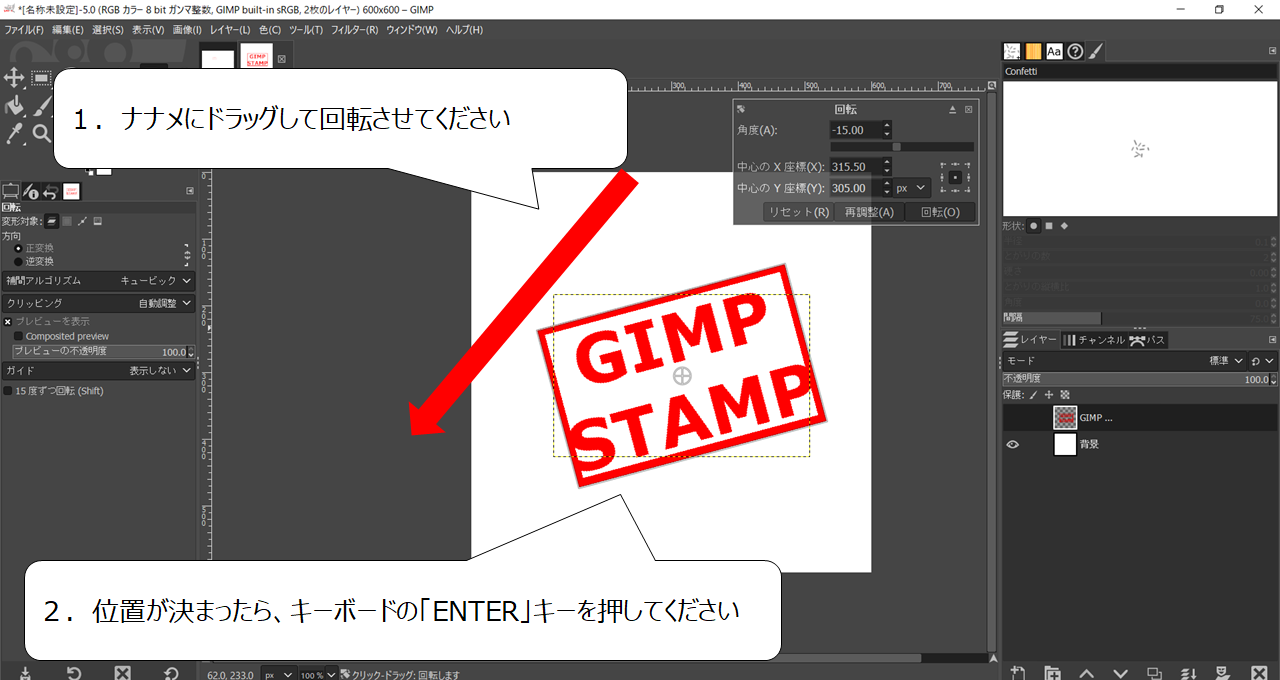
Task: Open the Patterns tab in right dock
Action: pos(1033,51)
